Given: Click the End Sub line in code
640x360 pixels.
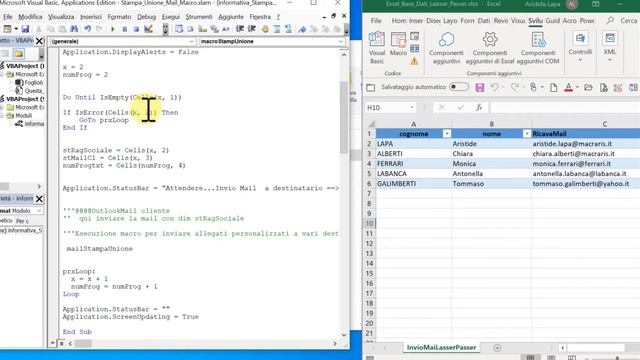Looking at the screenshot, I should coord(77,332).
